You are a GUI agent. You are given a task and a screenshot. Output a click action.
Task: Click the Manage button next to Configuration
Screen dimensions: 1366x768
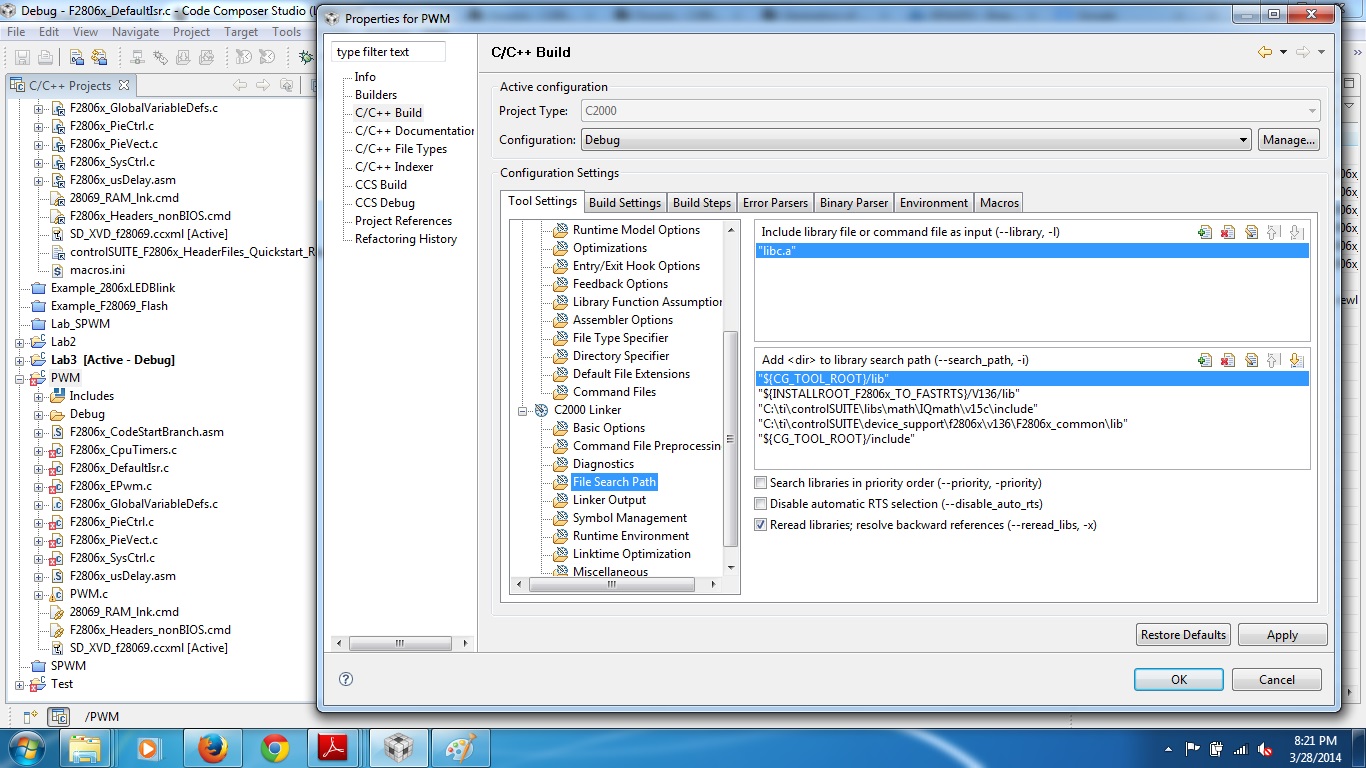pyautogui.click(x=1288, y=139)
